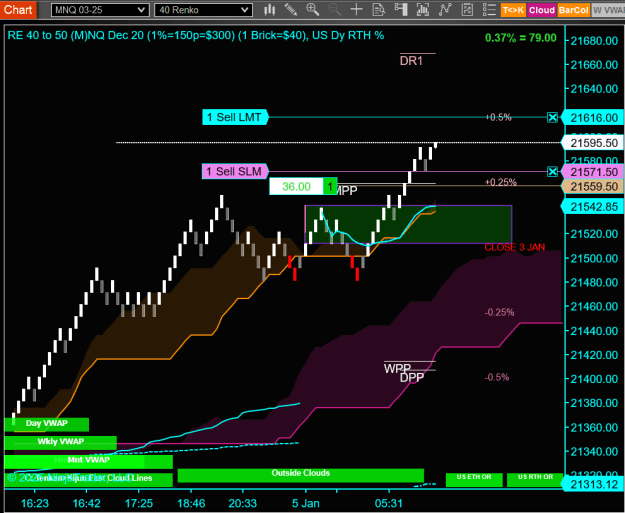Image resolution: width=625 pixels, height=513 pixels.
Task: Click the CLOSE 3 JAN text
Action: point(515,247)
